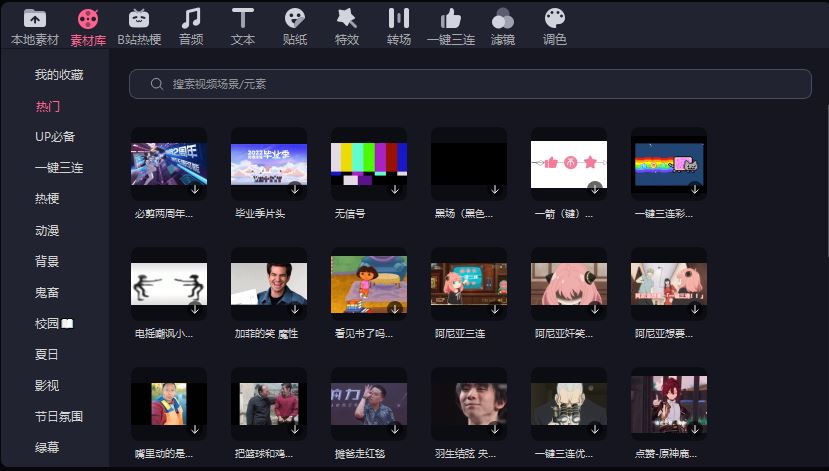Download the 黑场（黑色 clip

pos(494,189)
